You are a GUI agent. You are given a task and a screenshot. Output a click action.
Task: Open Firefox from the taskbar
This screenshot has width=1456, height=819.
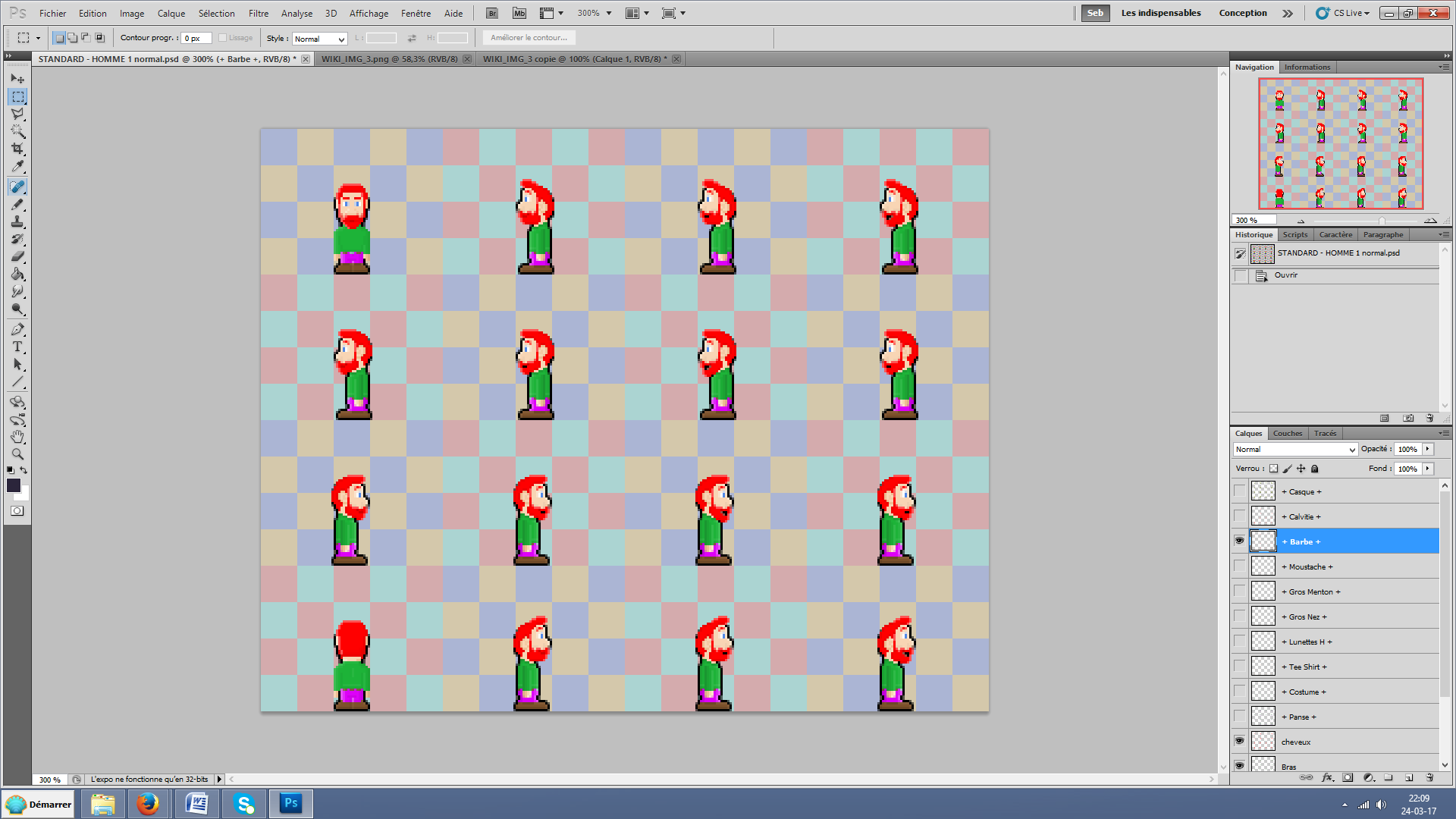[x=148, y=803]
